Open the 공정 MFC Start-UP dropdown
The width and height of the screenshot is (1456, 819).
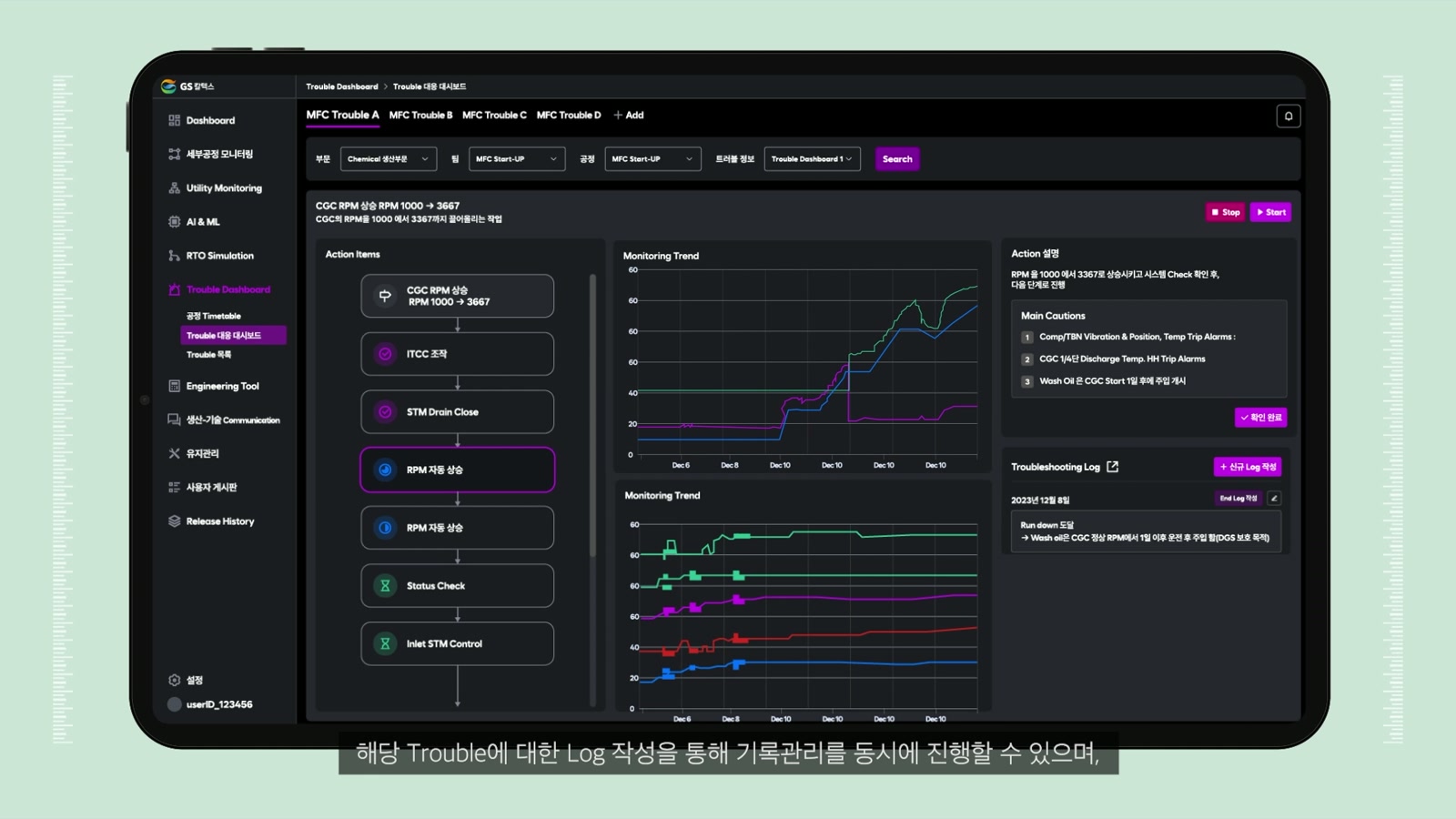[x=652, y=159]
